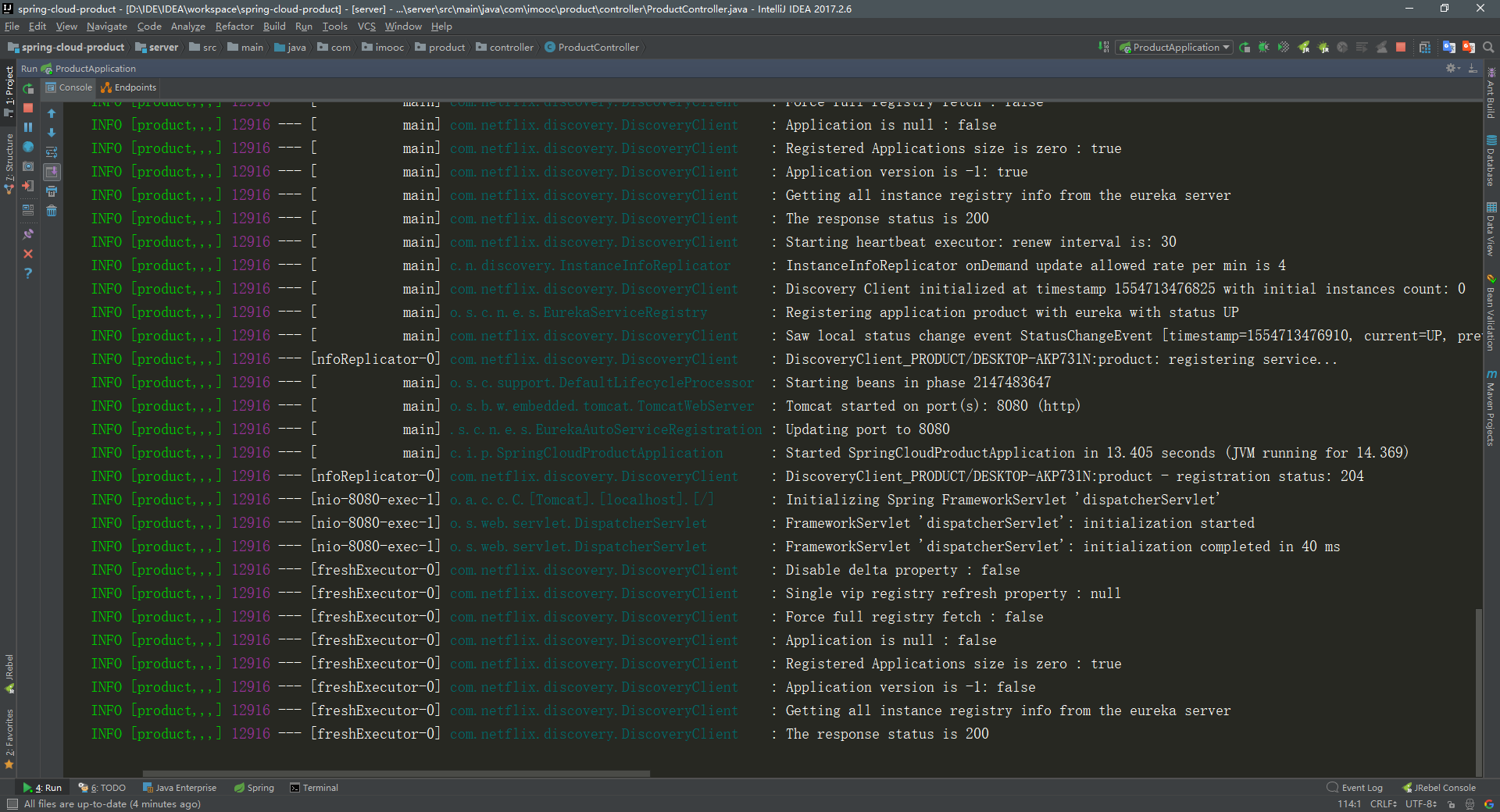
Task: Open Run panel settings gear menu
Action: click(x=1452, y=69)
